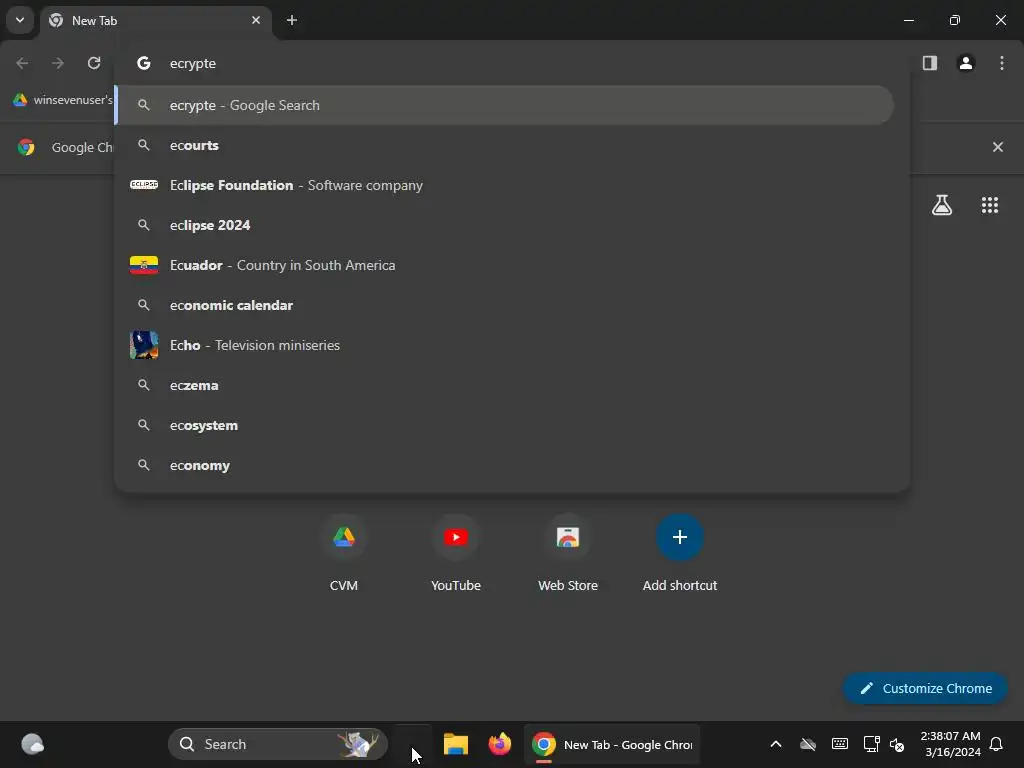Pick Ecuador country suggestion
The image size is (1024, 768).
512,265
